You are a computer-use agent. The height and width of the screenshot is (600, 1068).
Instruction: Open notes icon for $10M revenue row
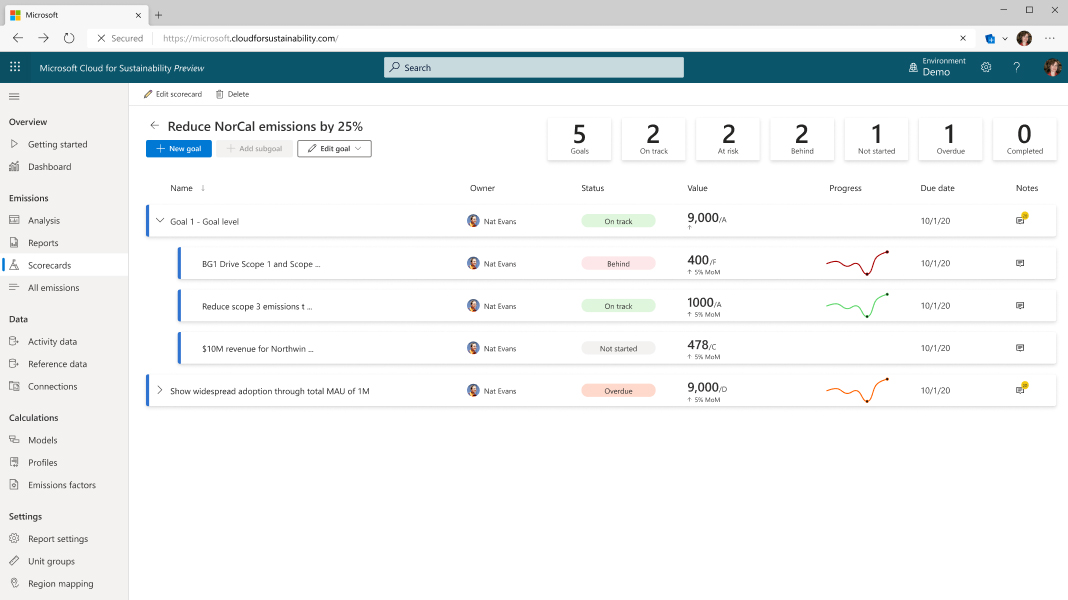pos(1020,348)
